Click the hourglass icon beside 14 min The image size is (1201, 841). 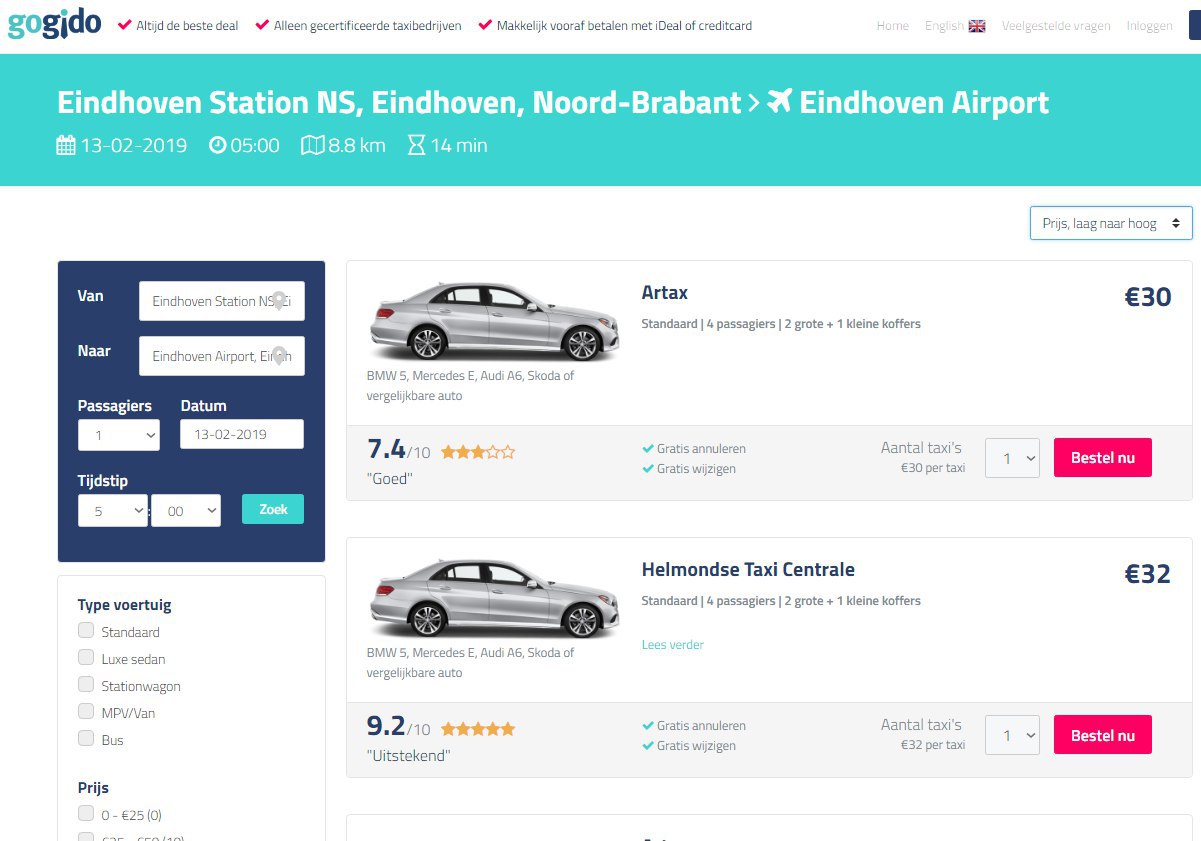point(417,146)
